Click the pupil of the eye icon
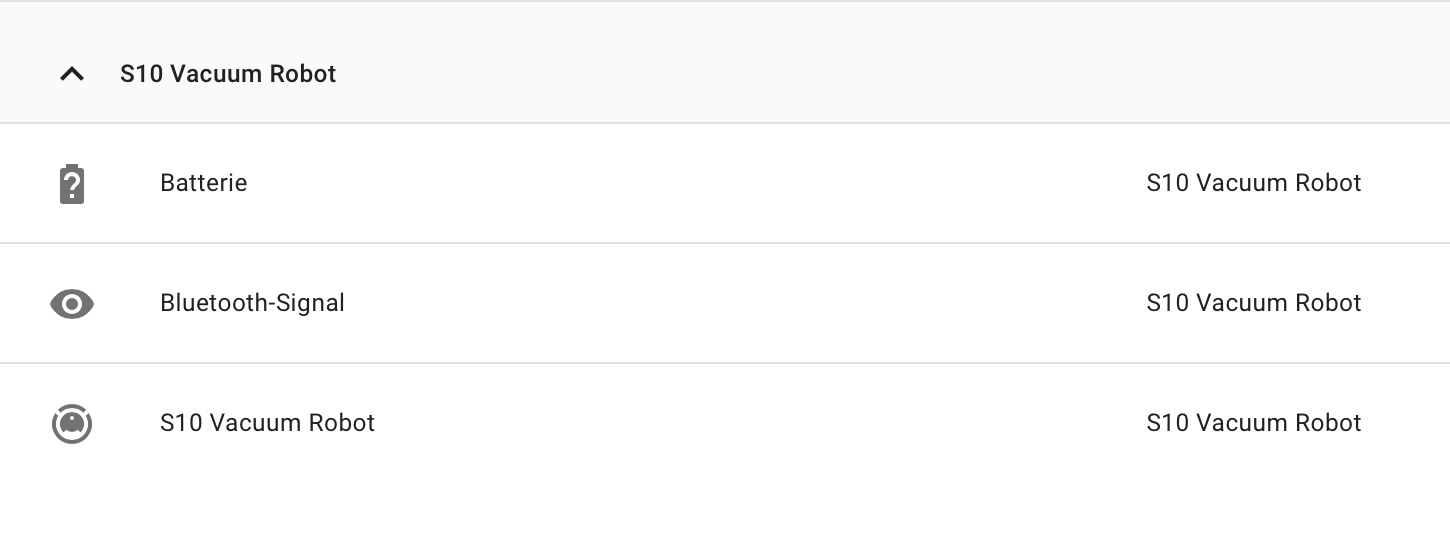 point(72,304)
